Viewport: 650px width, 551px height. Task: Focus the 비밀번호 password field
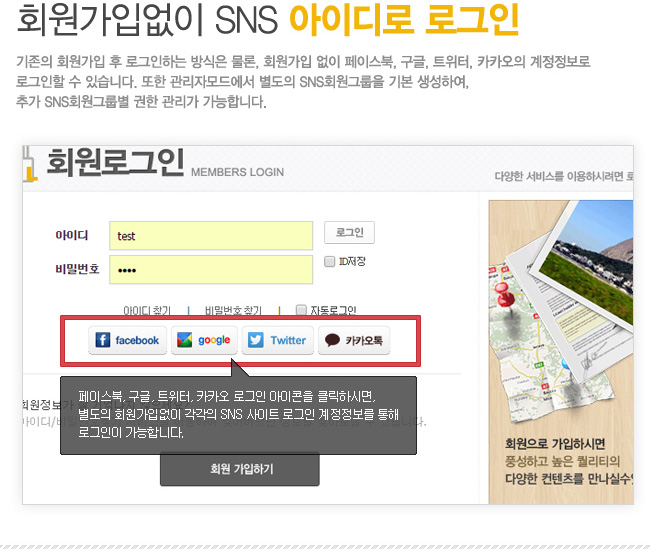pos(211,269)
